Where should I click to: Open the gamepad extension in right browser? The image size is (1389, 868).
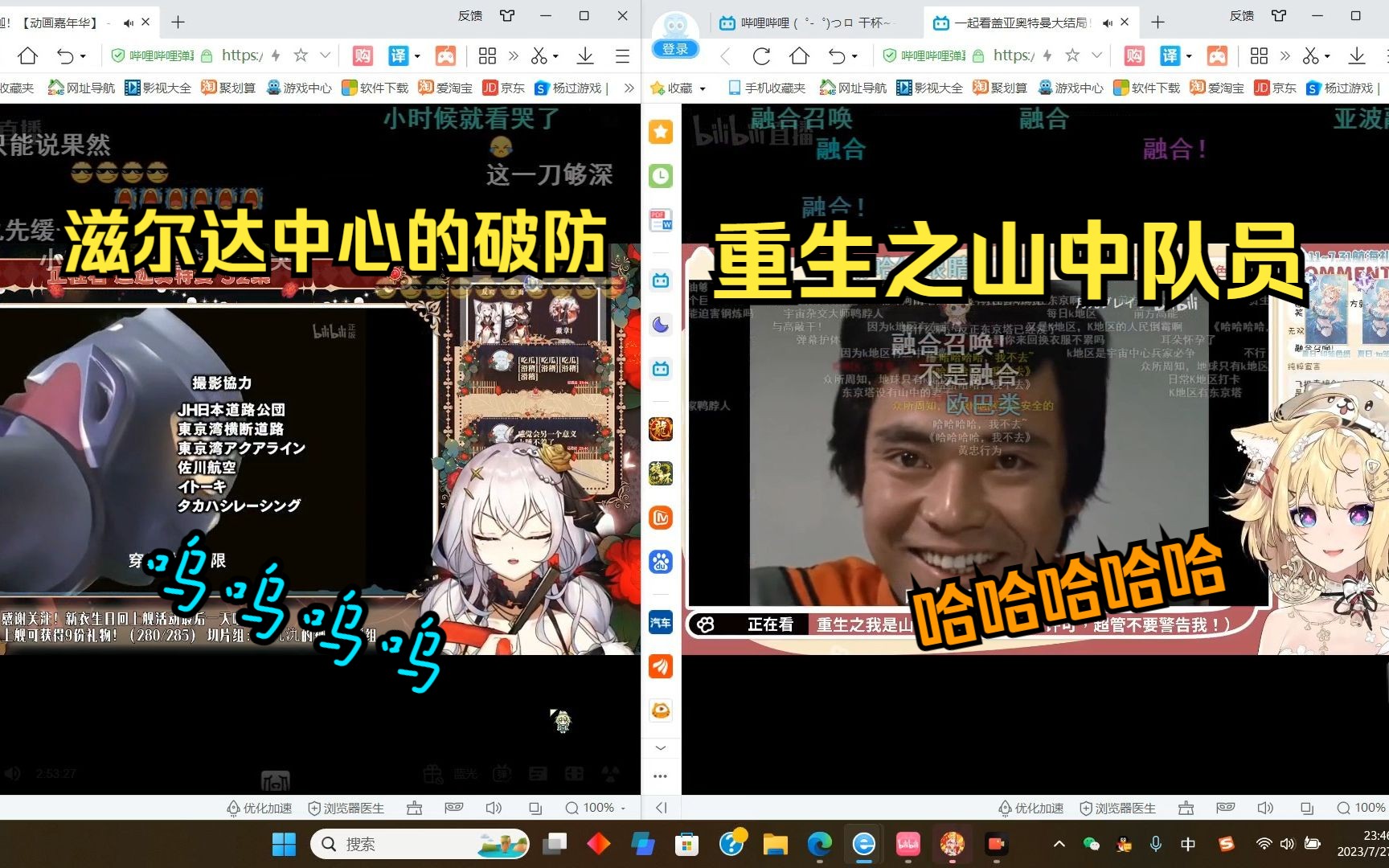coord(1217,55)
